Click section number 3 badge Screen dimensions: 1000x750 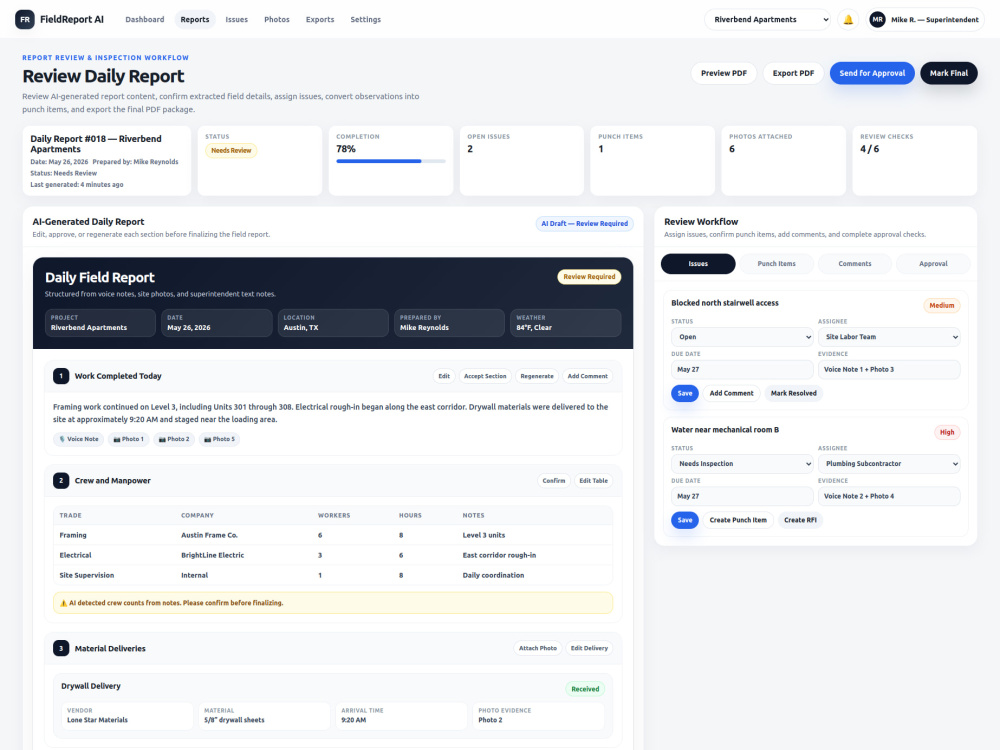pyautogui.click(x=61, y=649)
